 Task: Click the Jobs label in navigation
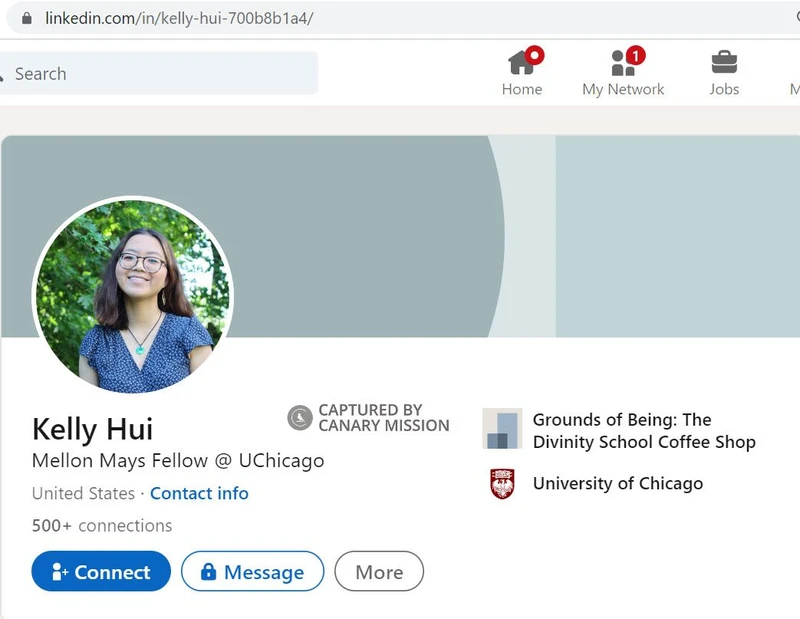pos(724,89)
